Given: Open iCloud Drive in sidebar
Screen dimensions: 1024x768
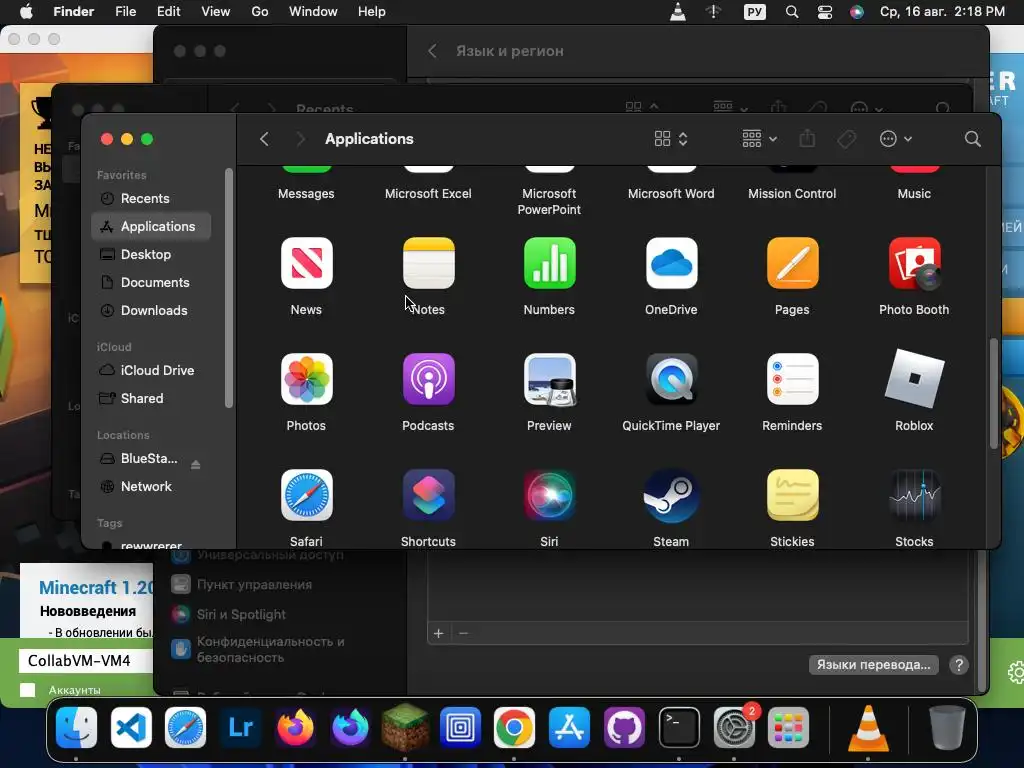Looking at the screenshot, I should (x=152, y=370).
